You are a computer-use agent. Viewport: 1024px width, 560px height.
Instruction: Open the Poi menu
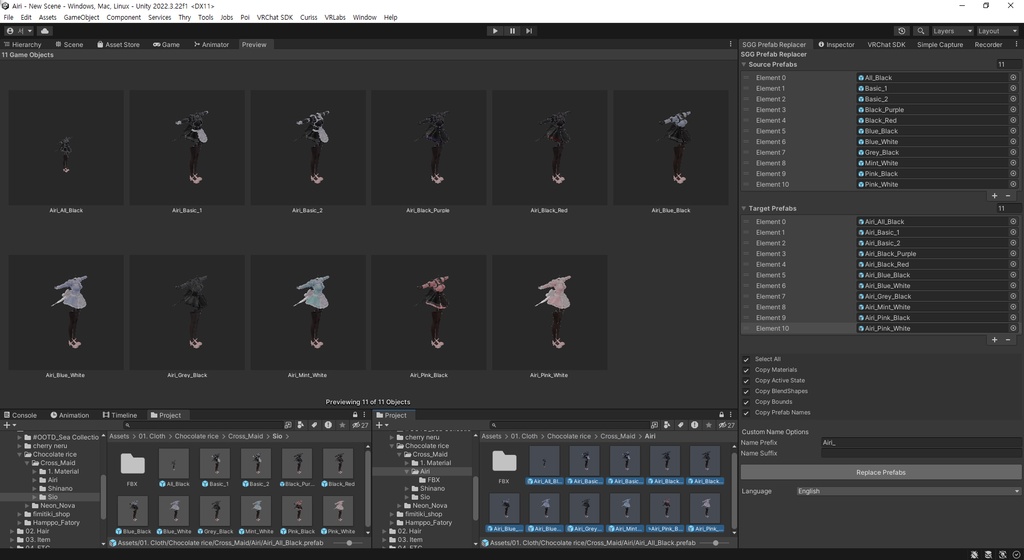tap(245, 18)
